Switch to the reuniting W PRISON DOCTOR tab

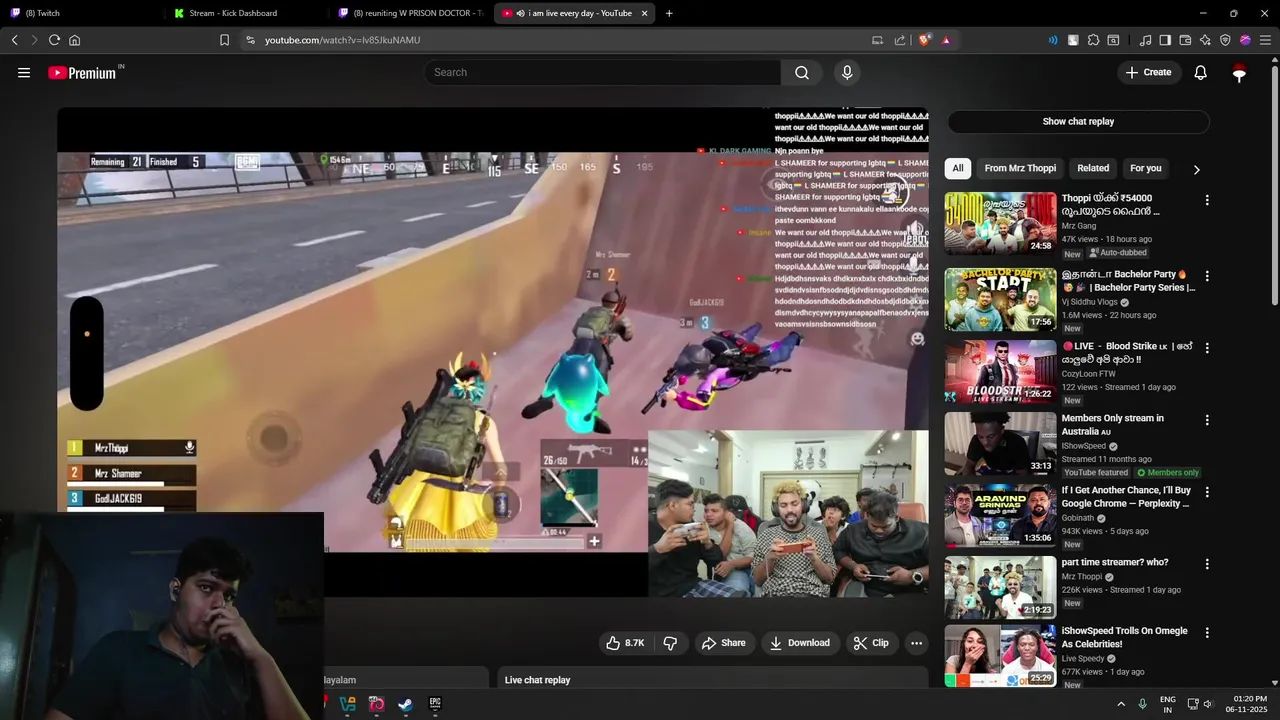[x=410, y=13]
